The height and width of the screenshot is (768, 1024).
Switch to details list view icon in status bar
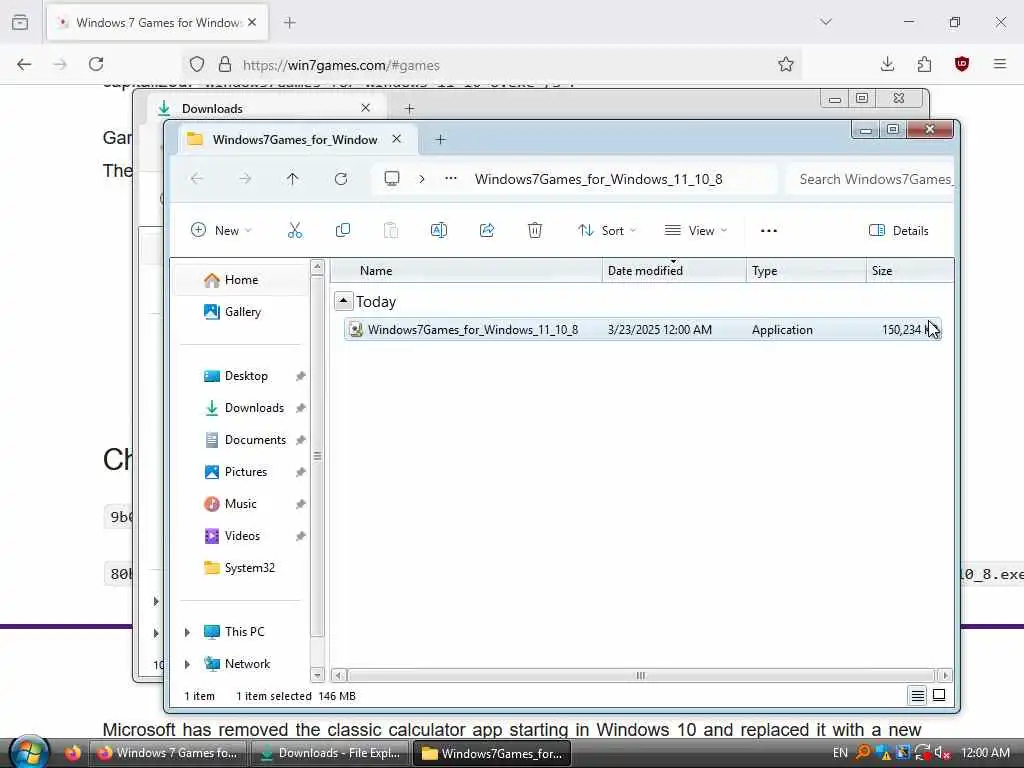[x=918, y=696]
